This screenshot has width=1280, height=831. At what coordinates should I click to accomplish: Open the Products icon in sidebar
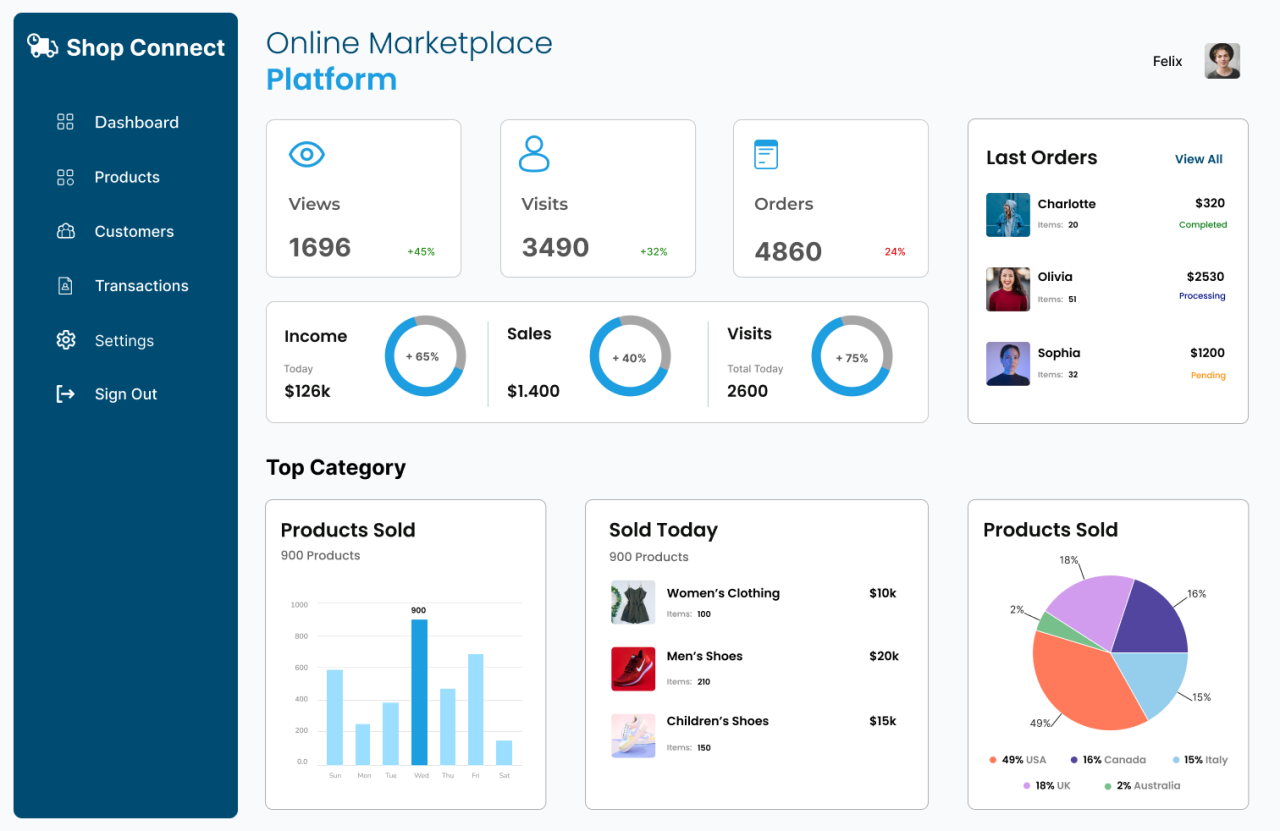point(65,176)
